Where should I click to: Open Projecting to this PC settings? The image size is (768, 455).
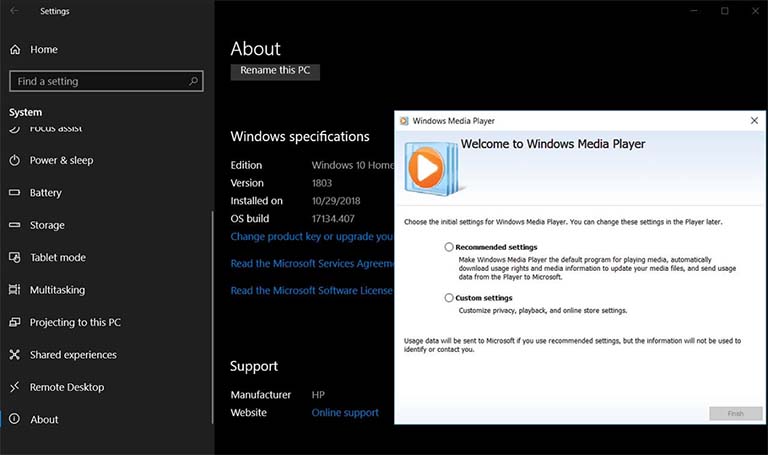(75, 322)
